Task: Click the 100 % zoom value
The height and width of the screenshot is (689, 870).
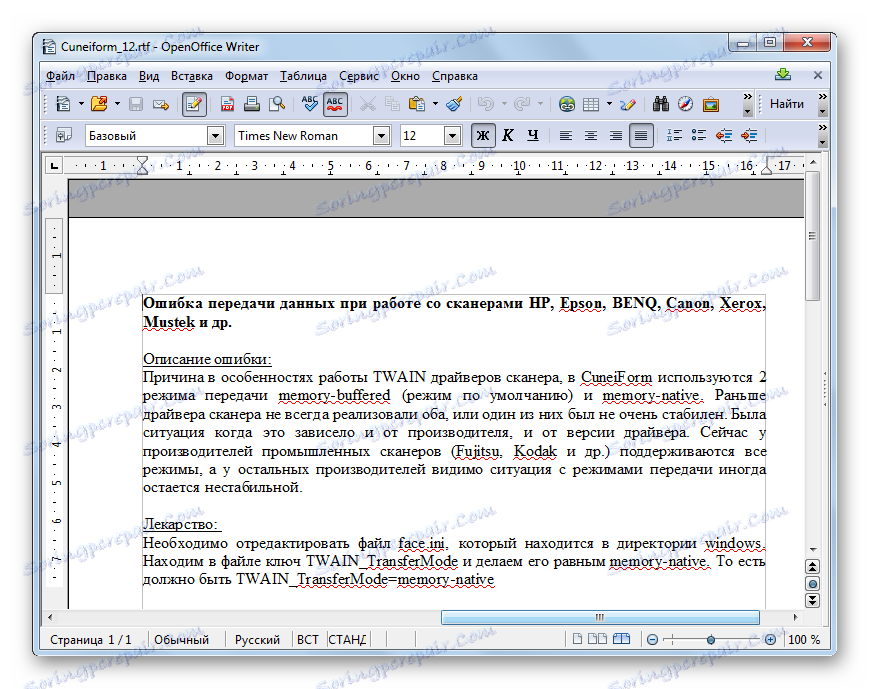Action: click(x=803, y=640)
